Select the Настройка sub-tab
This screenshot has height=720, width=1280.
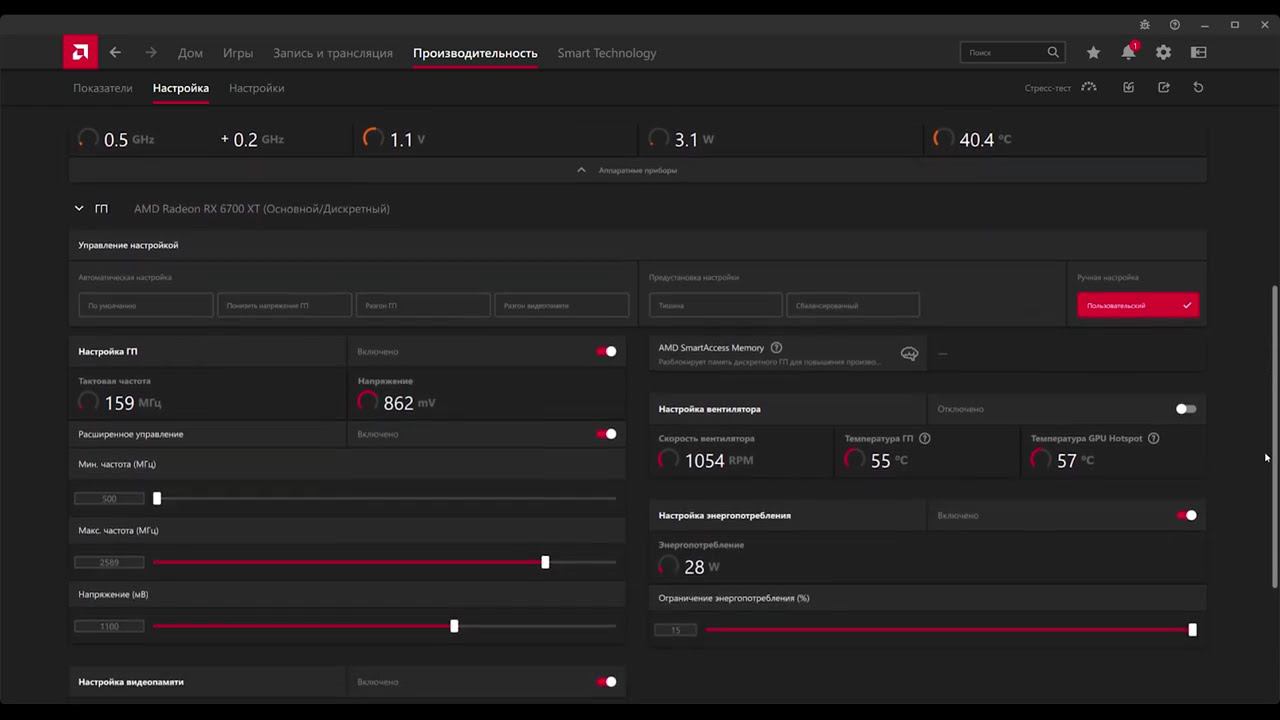click(x=181, y=88)
